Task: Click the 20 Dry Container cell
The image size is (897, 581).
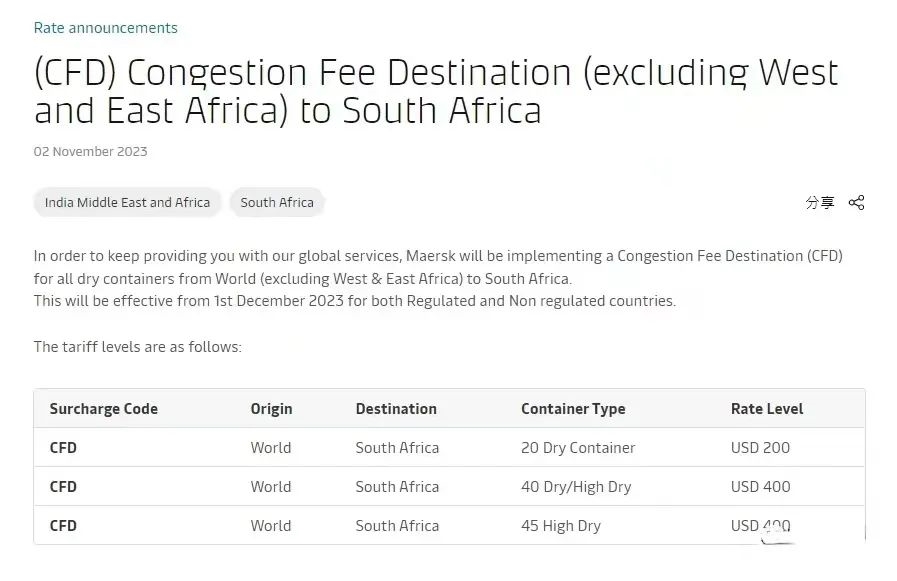Action: point(578,448)
